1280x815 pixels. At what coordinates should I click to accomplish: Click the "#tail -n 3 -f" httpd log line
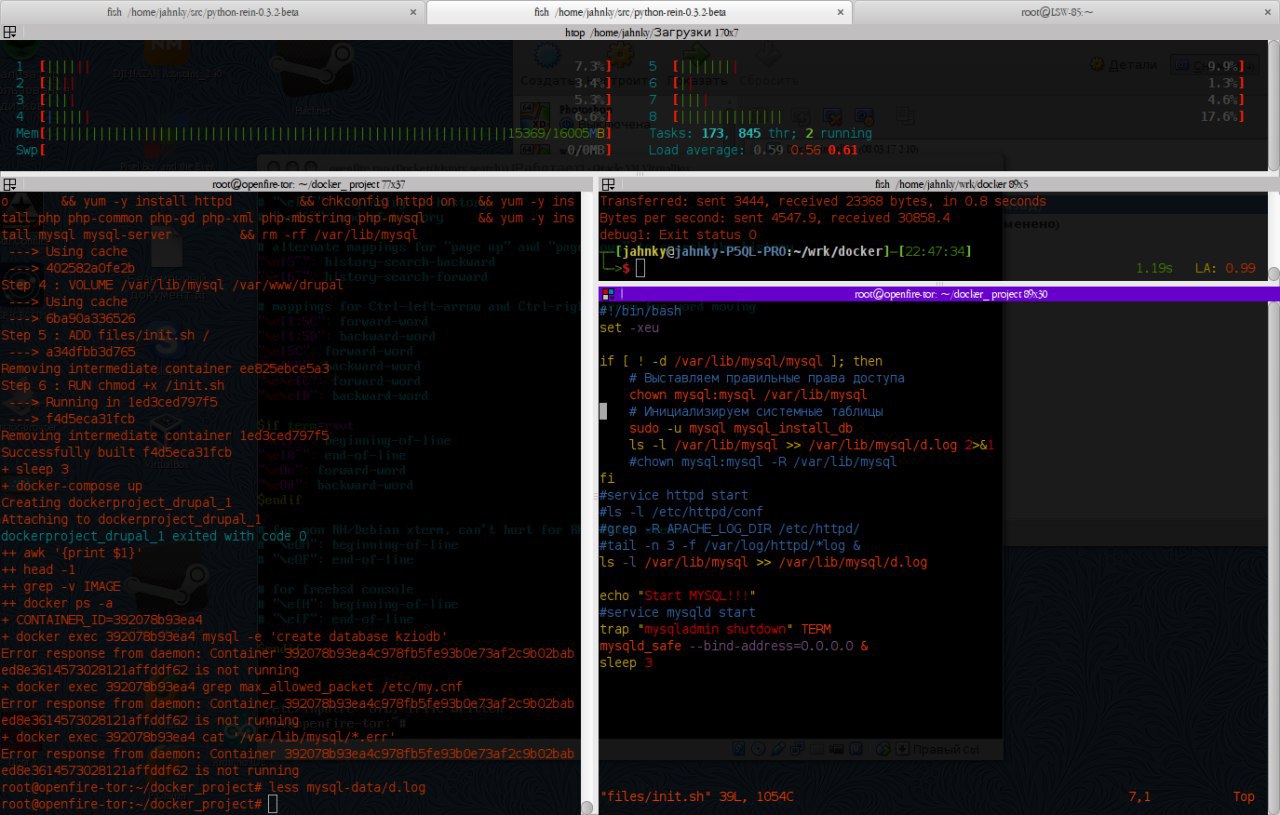click(730, 545)
